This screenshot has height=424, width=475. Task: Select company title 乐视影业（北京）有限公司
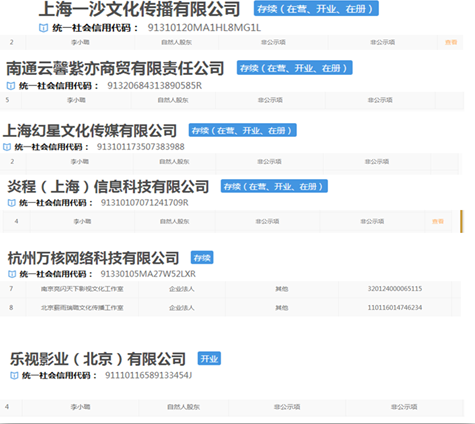tap(98, 359)
